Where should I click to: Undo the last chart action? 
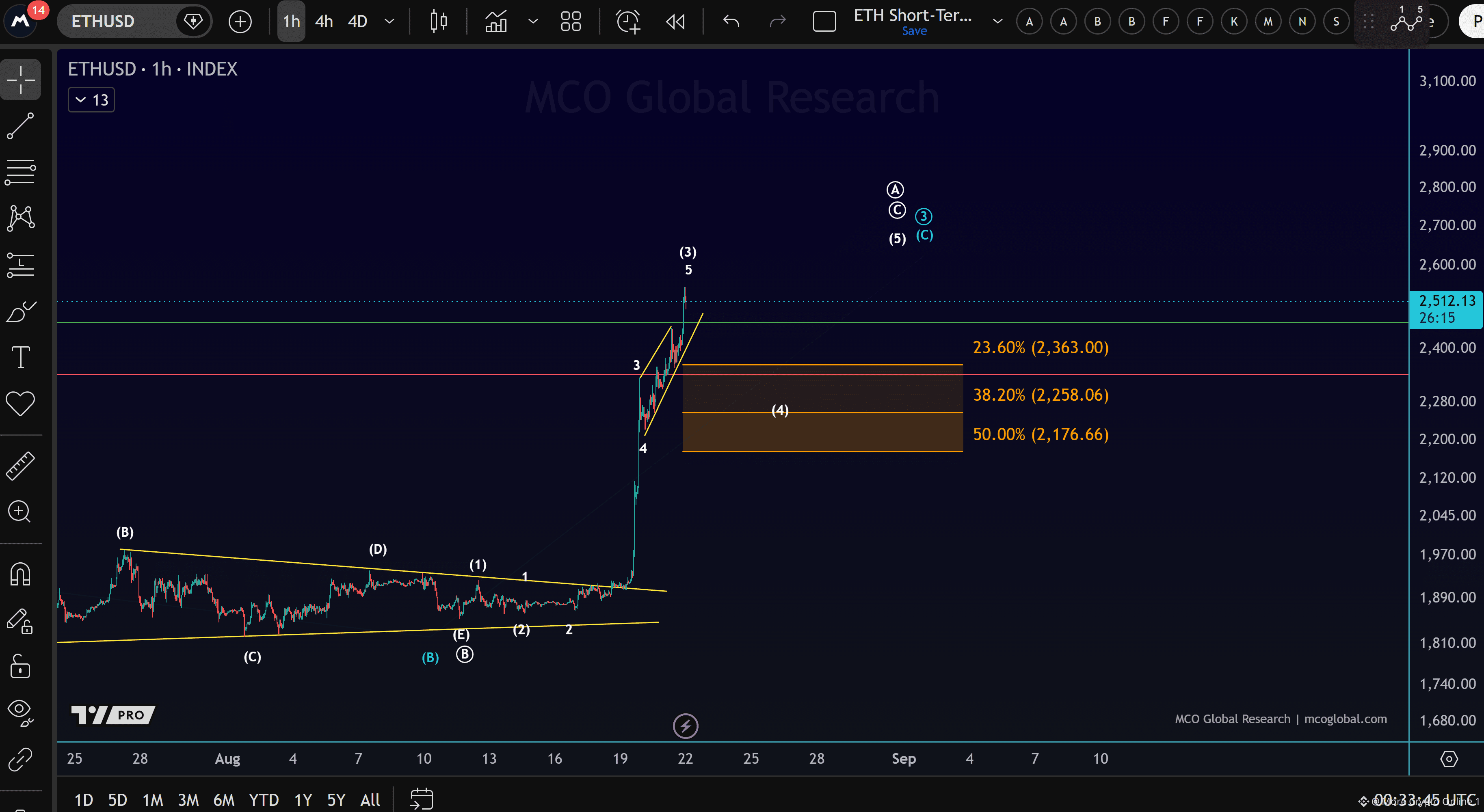pos(731,22)
